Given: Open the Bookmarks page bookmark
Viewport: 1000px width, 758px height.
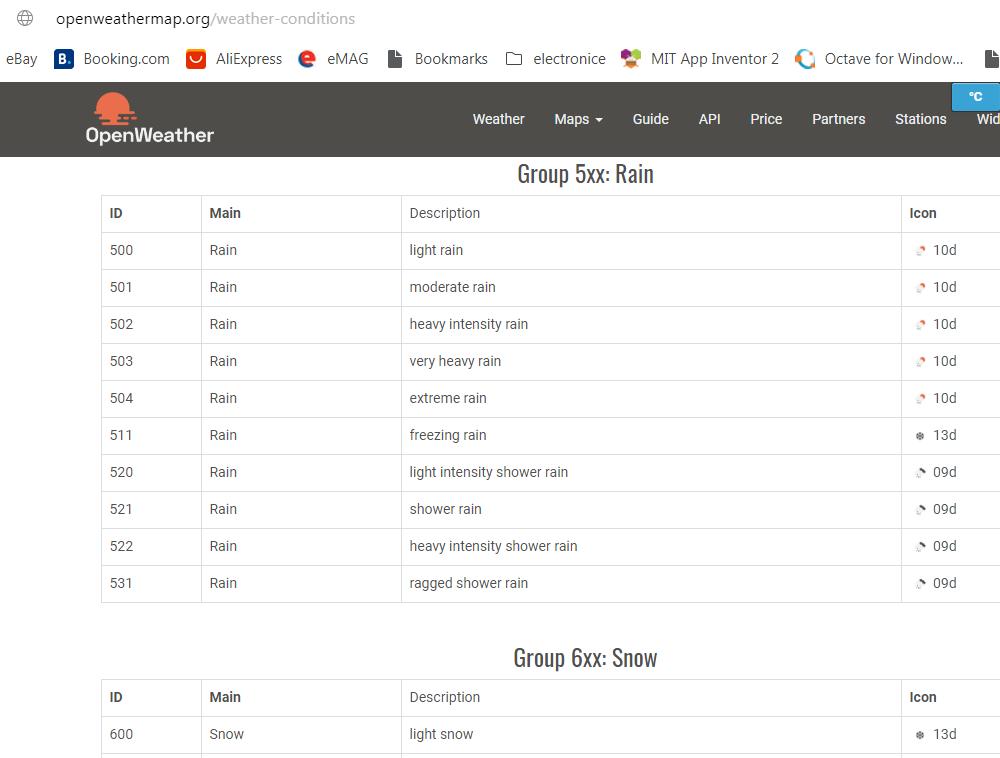Looking at the screenshot, I should [x=438, y=59].
